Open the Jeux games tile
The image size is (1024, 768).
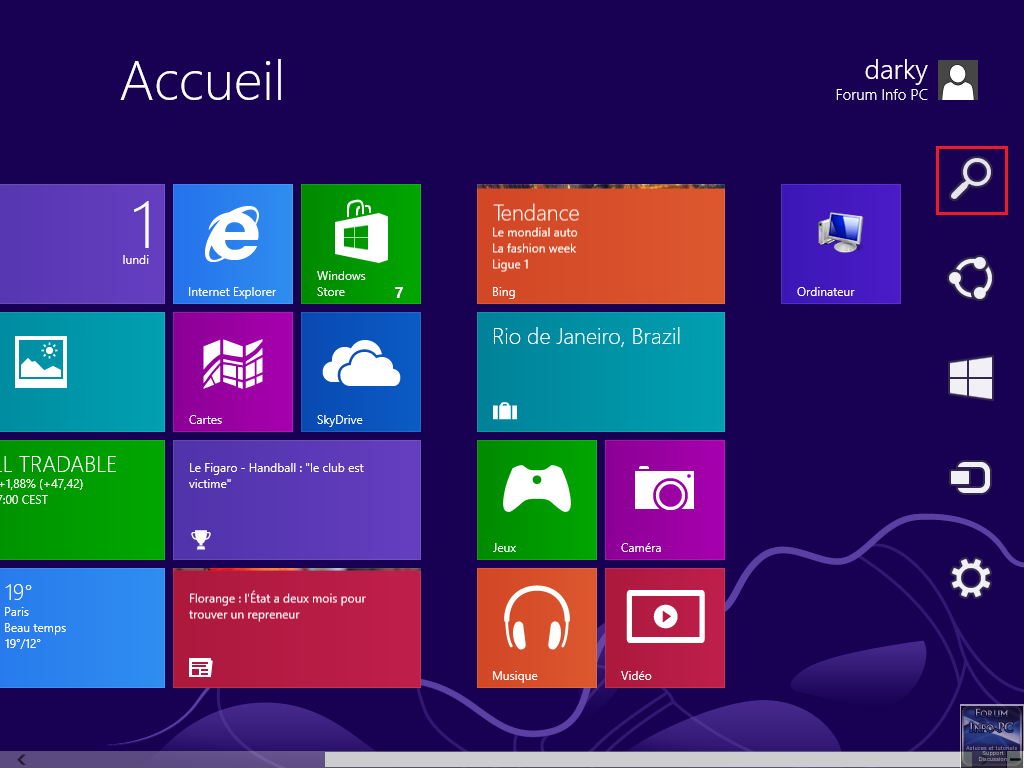click(x=537, y=500)
